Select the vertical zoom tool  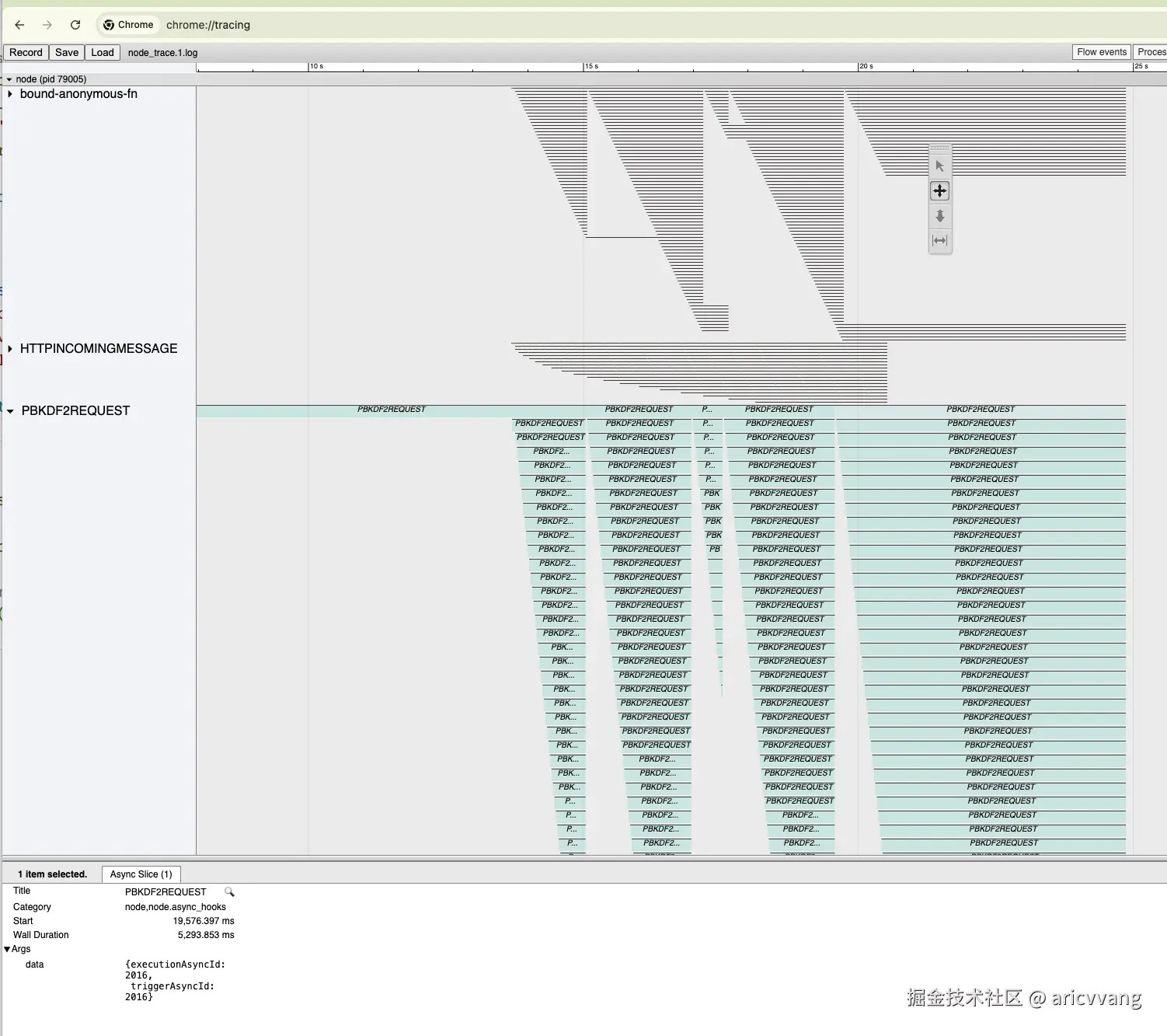tap(939, 216)
